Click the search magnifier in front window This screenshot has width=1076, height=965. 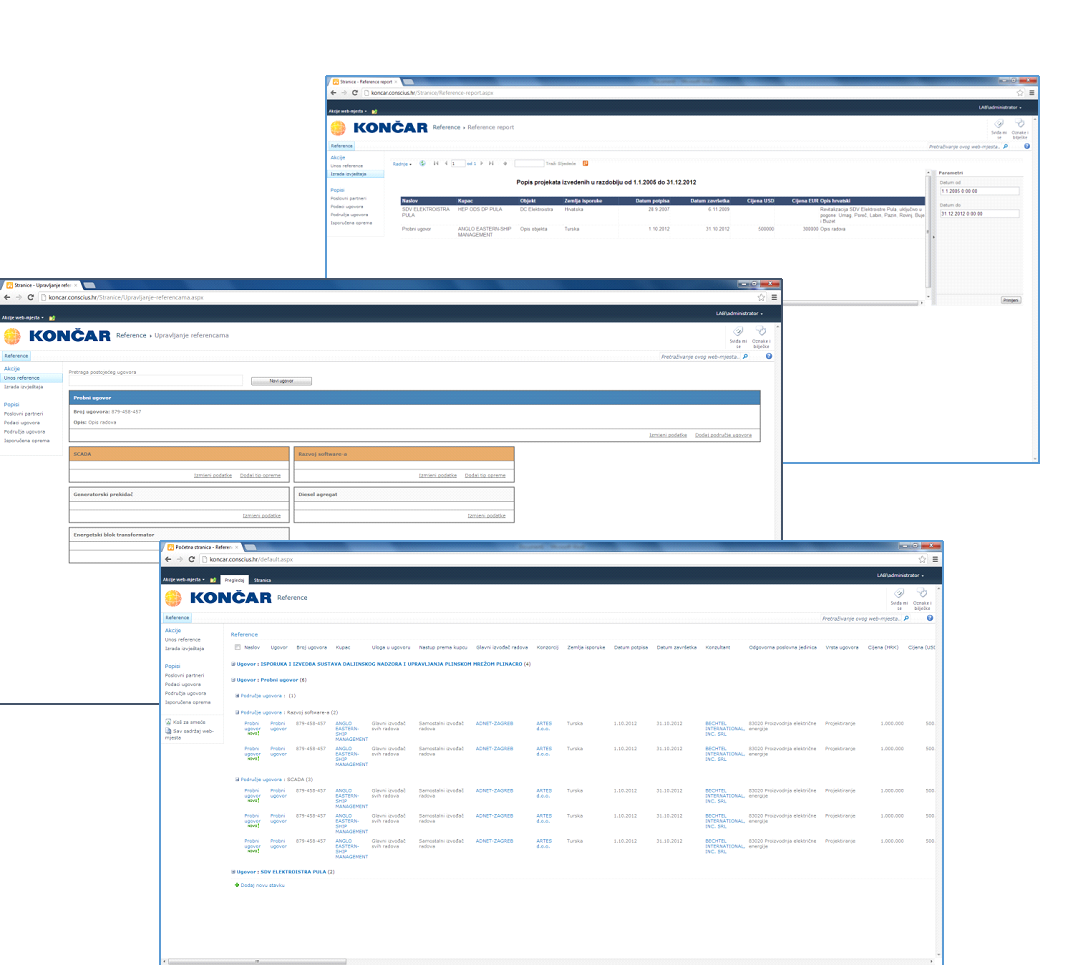click(906, 619)
